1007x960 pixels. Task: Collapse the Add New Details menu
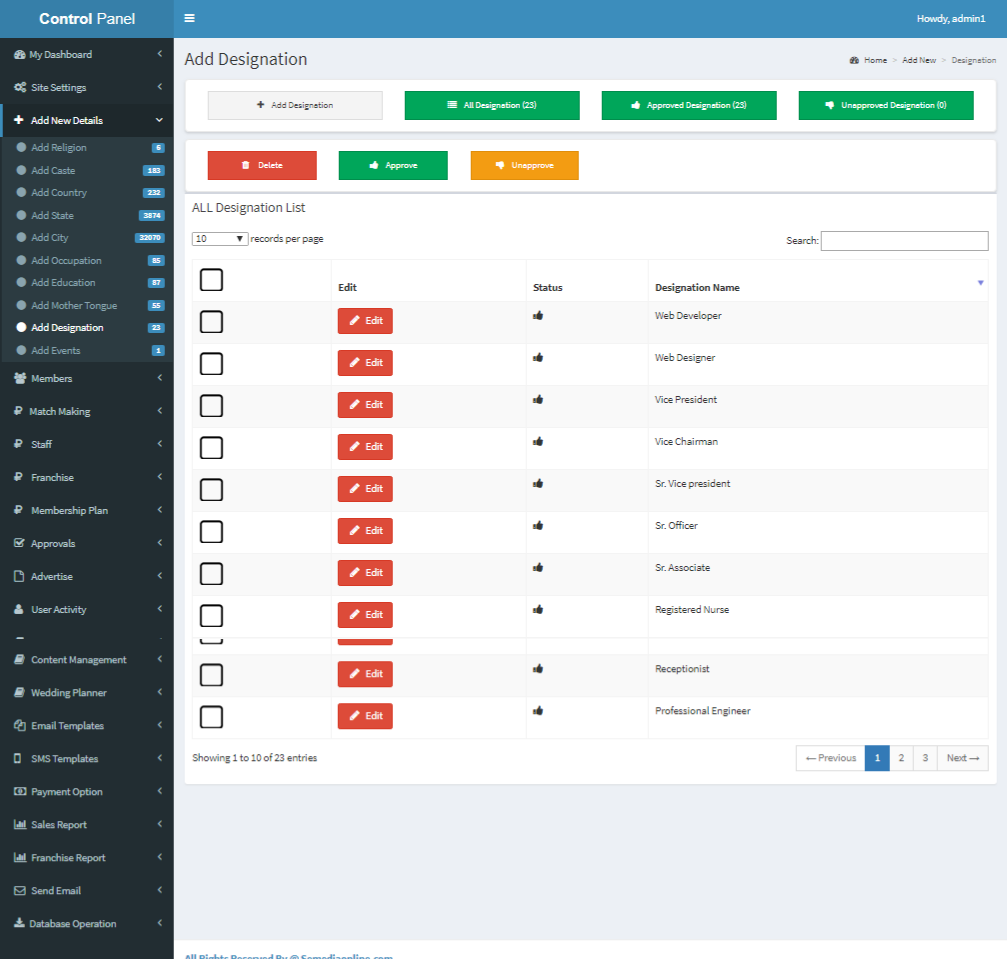click(87, 120)
